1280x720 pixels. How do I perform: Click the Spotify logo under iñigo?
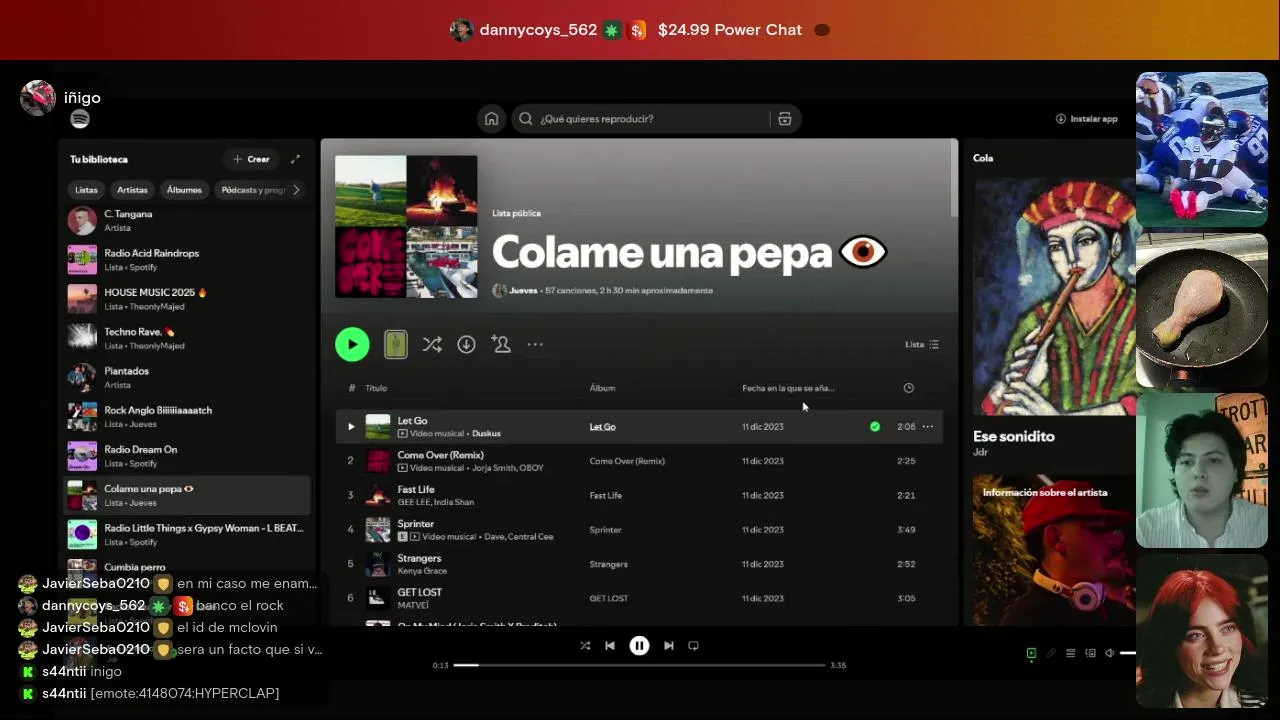point(80,119)
